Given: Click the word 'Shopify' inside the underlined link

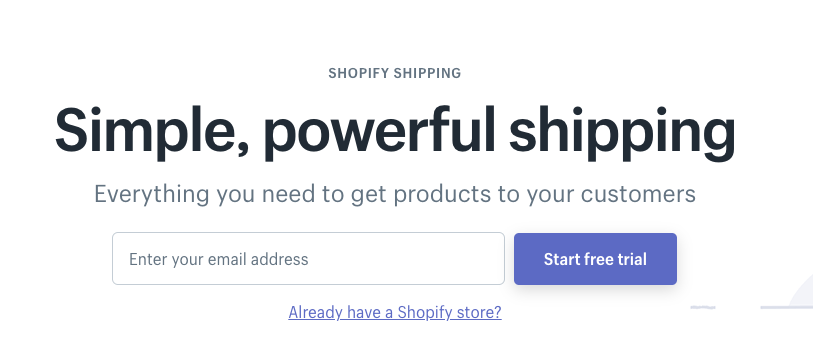Looking at the screenshot, I should (x=424, y=312).
